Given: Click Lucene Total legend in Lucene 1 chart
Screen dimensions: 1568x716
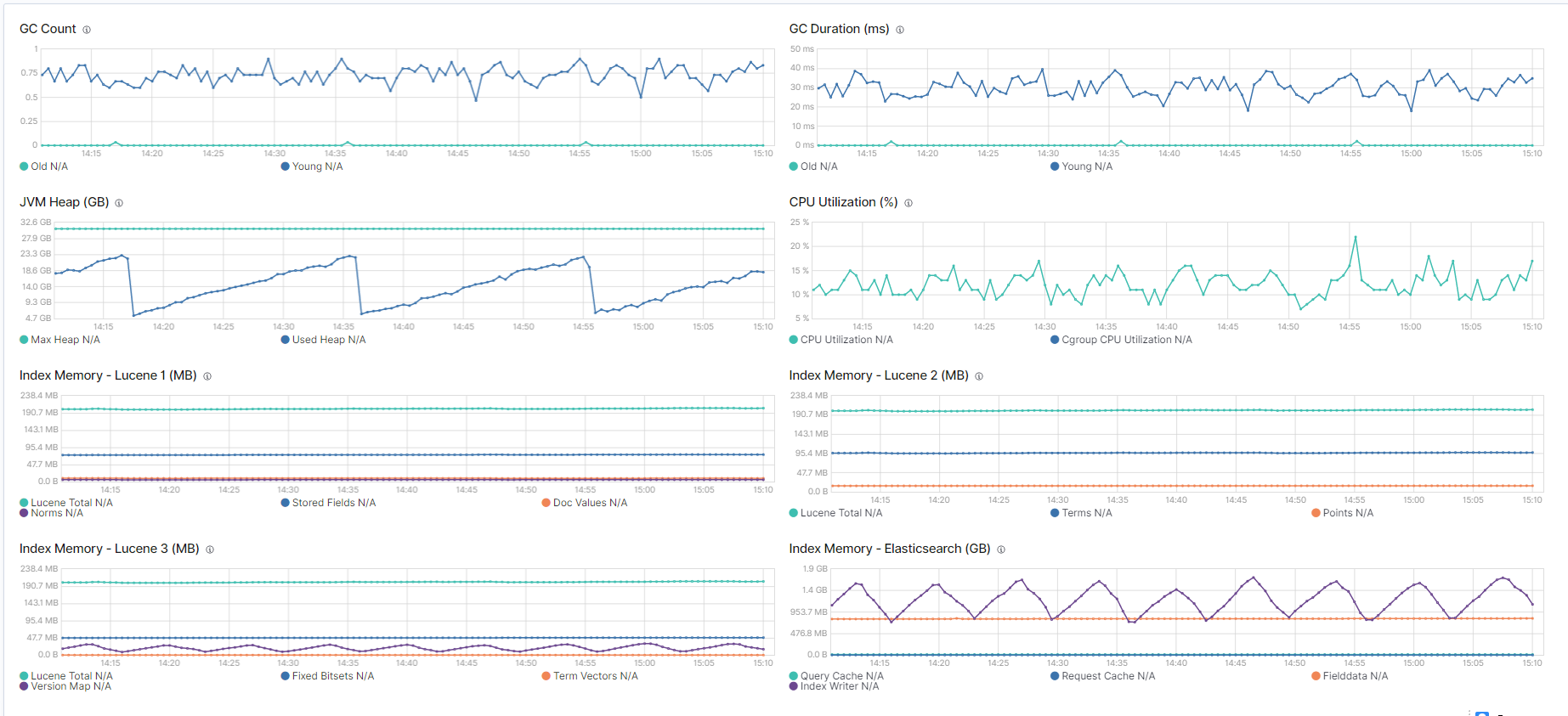Looking at the screenshot, I should point(66,503).
